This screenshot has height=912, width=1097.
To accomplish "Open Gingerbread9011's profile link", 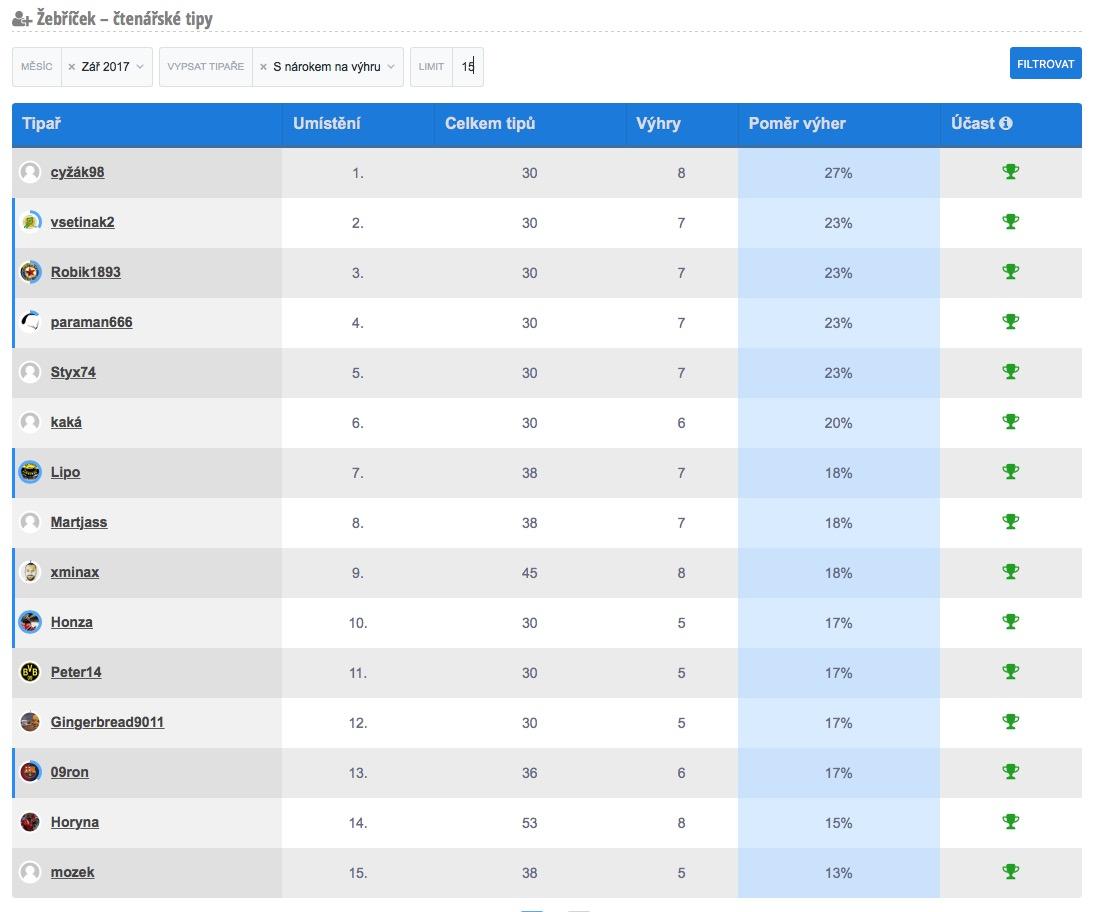I will 107,722.
